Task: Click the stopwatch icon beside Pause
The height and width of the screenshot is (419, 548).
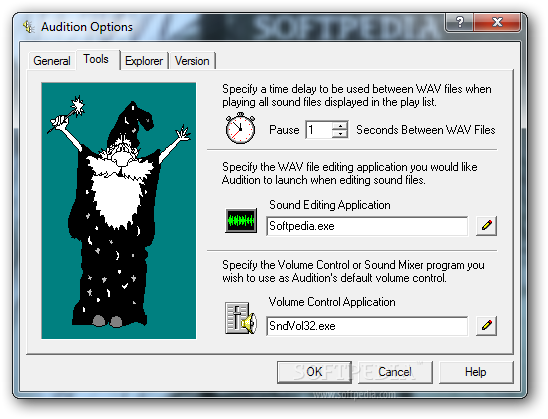Action: tap(240, 128)
